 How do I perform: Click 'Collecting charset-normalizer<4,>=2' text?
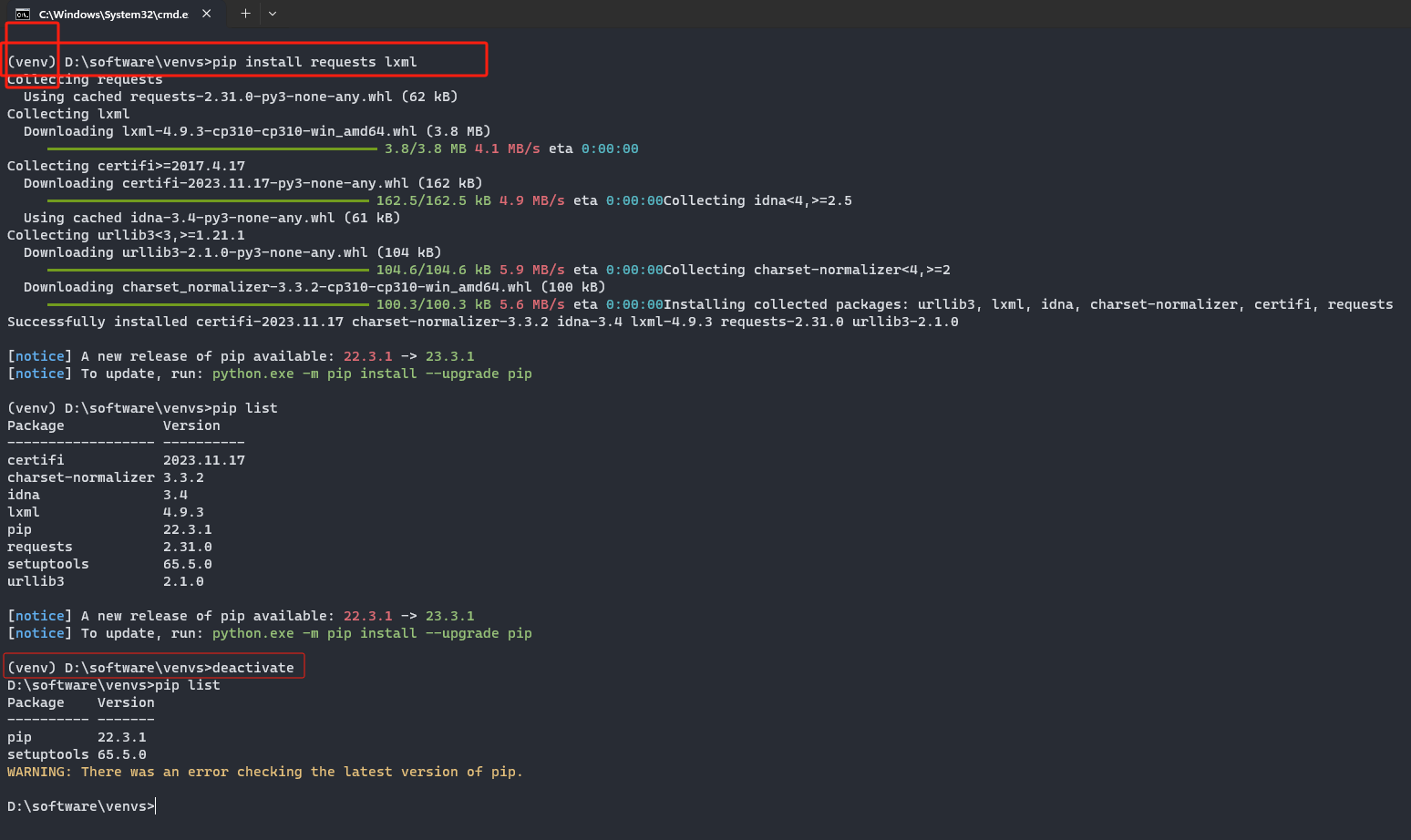click(x=807, y=270)
